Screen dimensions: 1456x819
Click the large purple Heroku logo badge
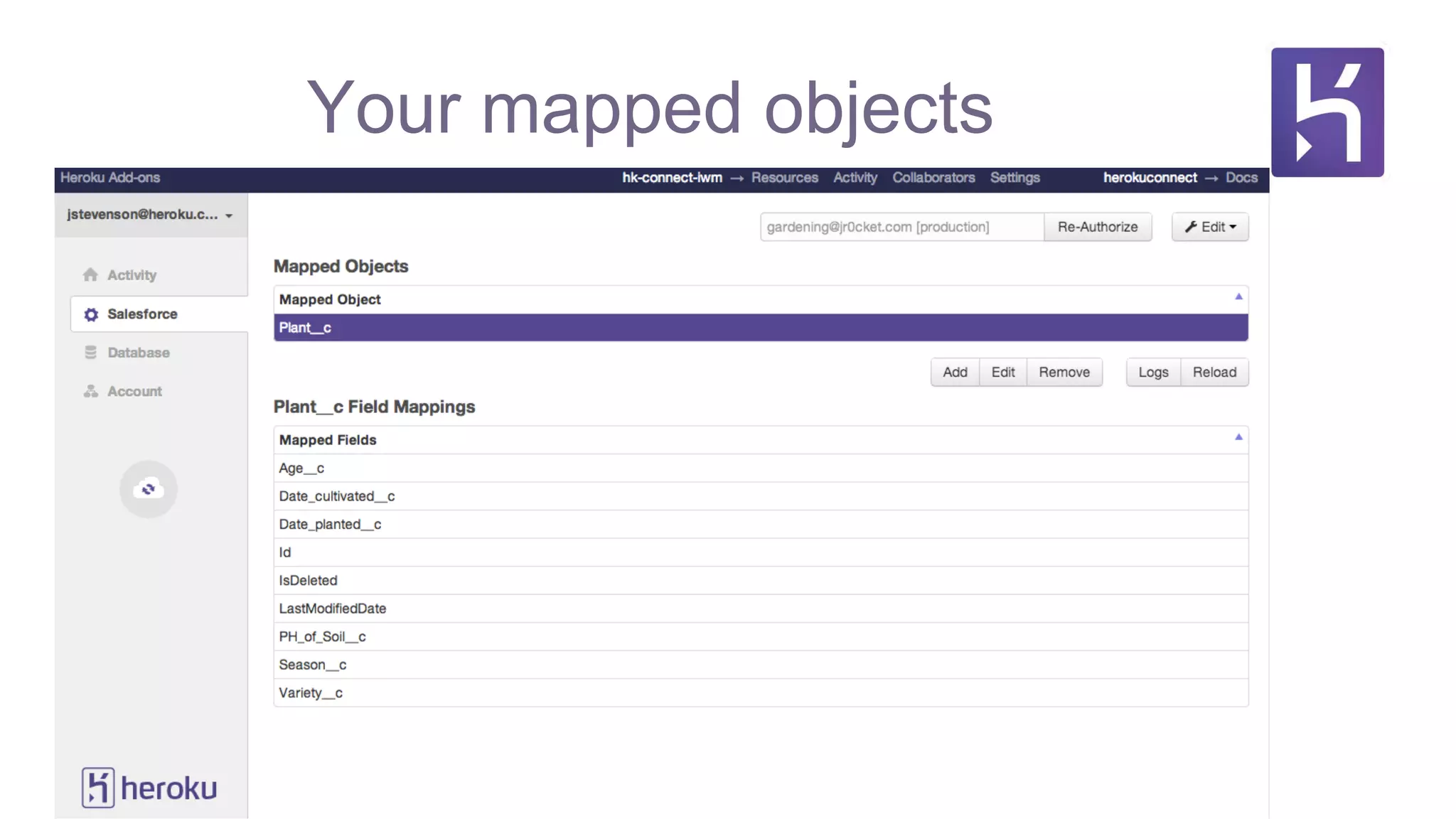(x=1327, y=112)
